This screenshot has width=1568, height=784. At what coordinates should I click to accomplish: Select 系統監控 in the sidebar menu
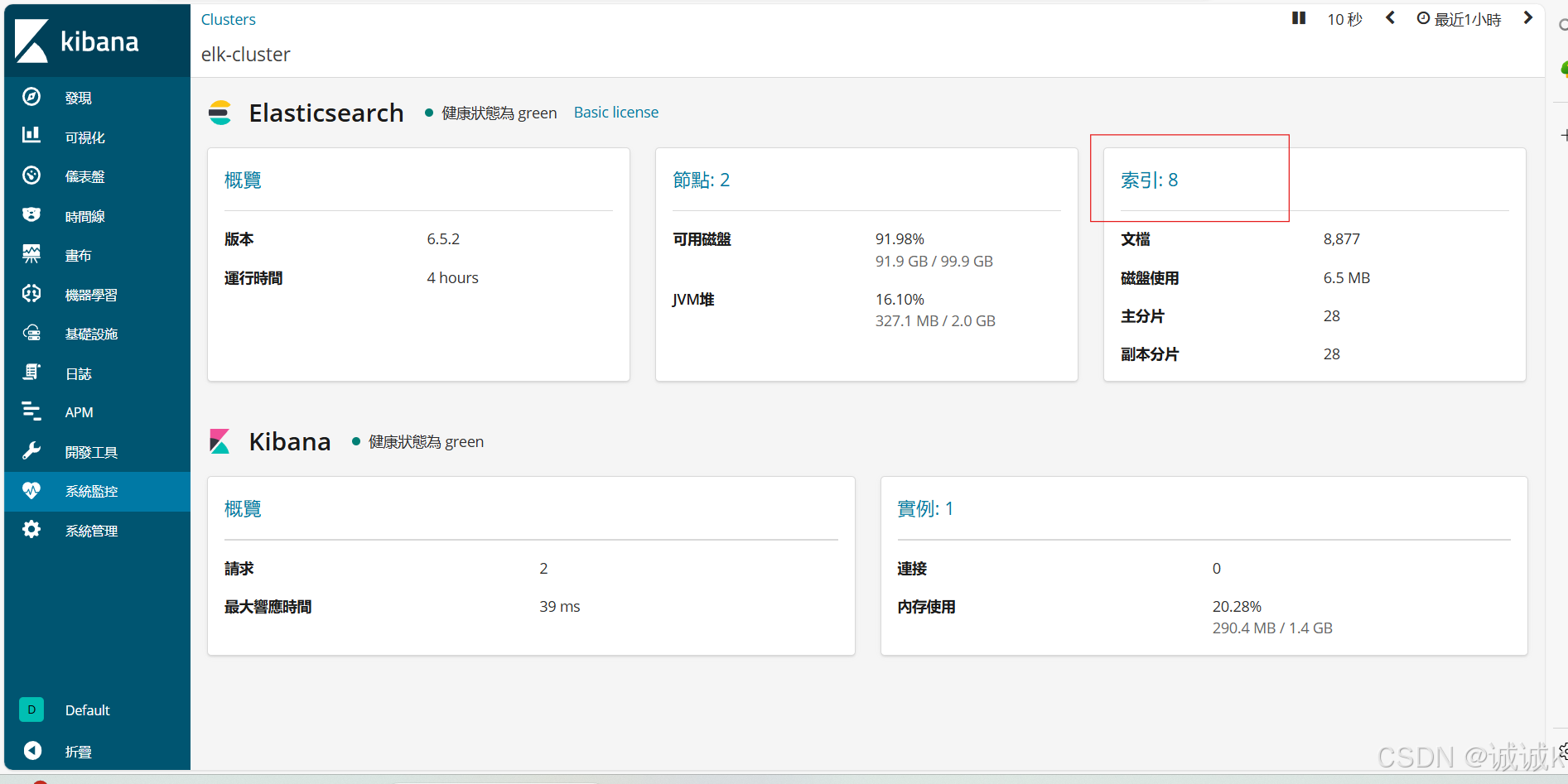click(x=91, y=491)
